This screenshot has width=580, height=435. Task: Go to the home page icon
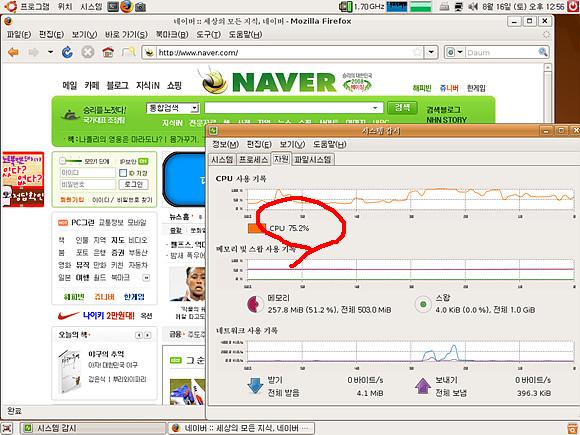pyautogui.click(x=108, y=52)
